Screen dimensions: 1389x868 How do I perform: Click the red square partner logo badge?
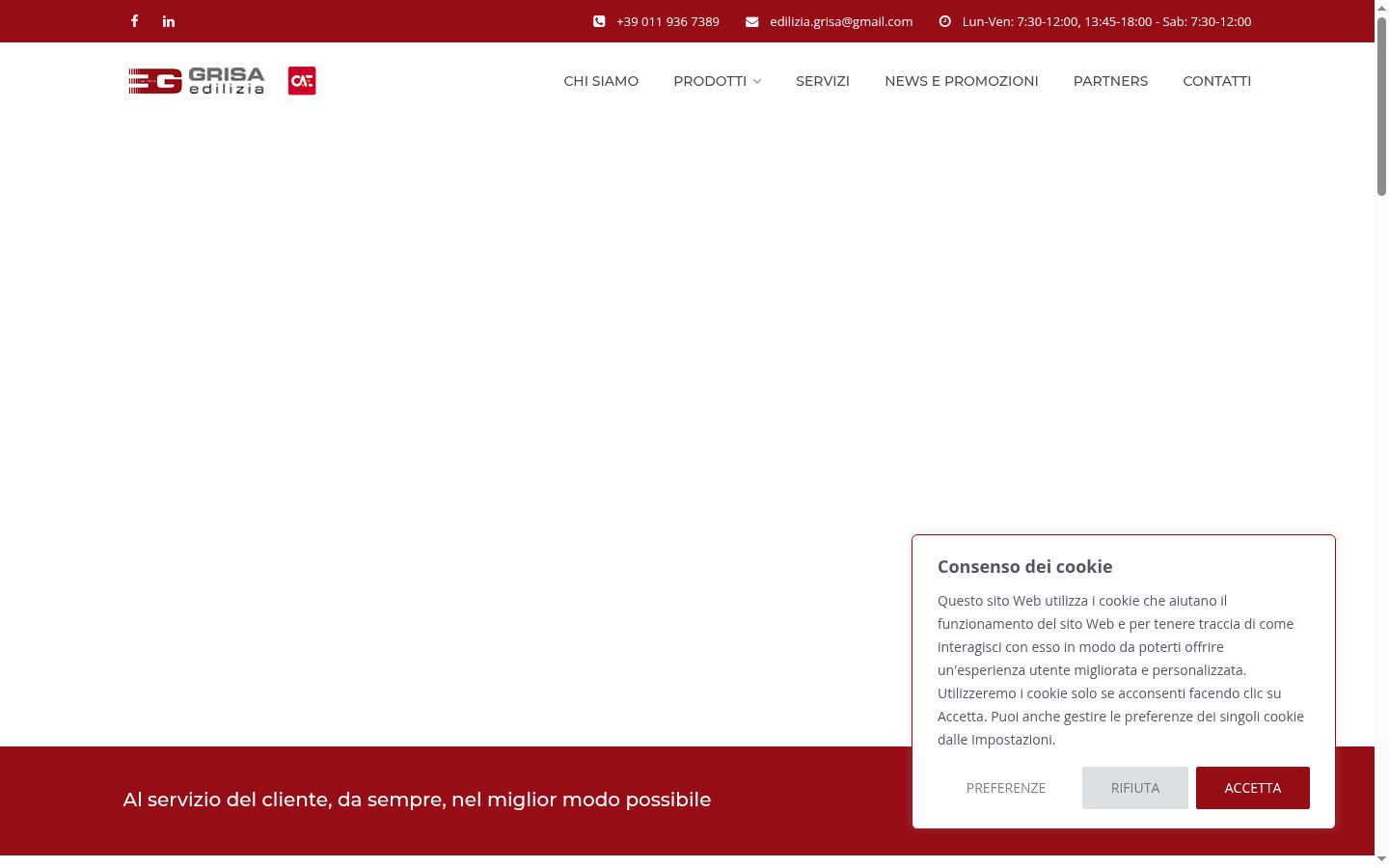pos(302,81)
